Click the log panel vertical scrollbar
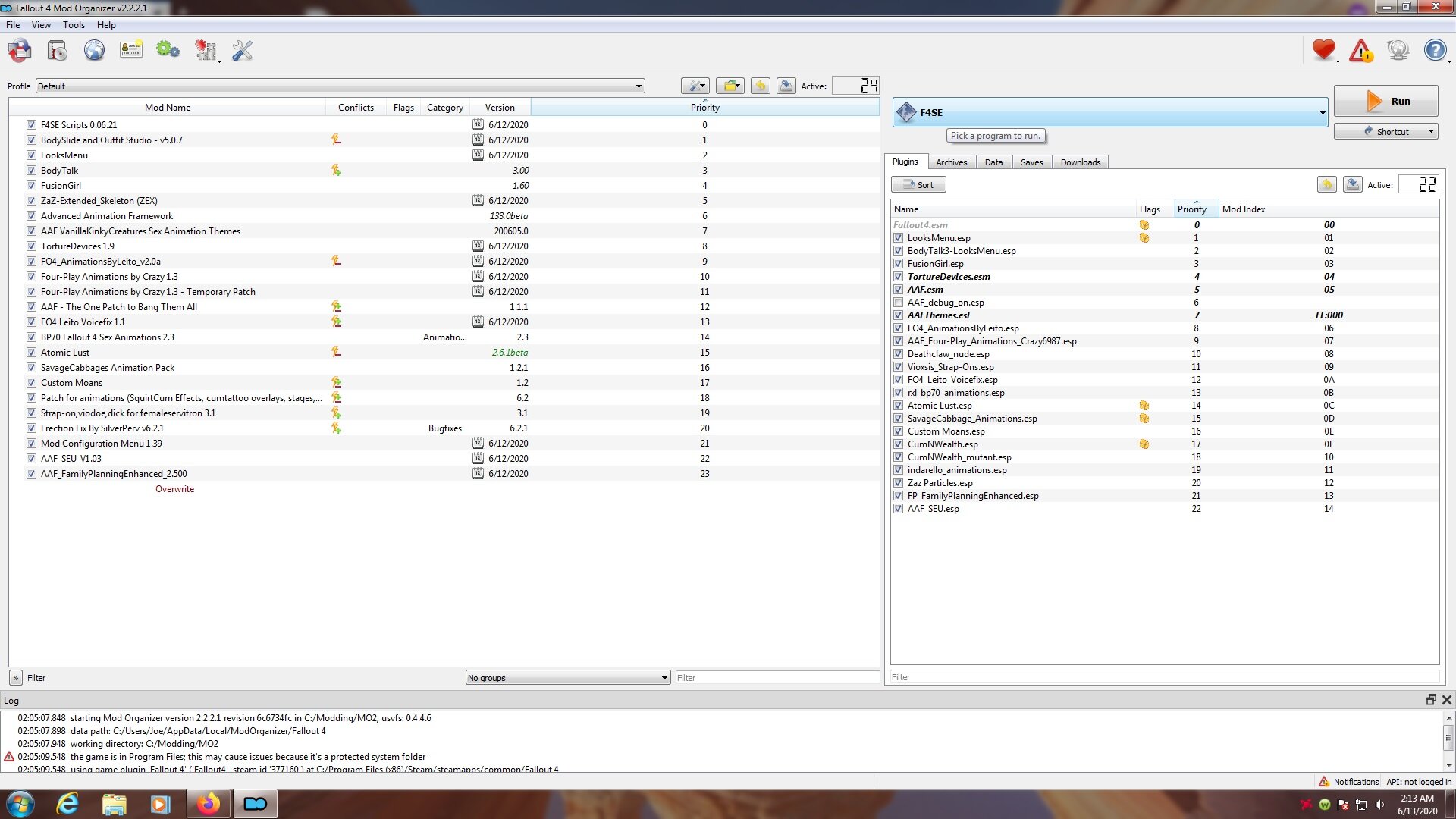 [1448, 741]
